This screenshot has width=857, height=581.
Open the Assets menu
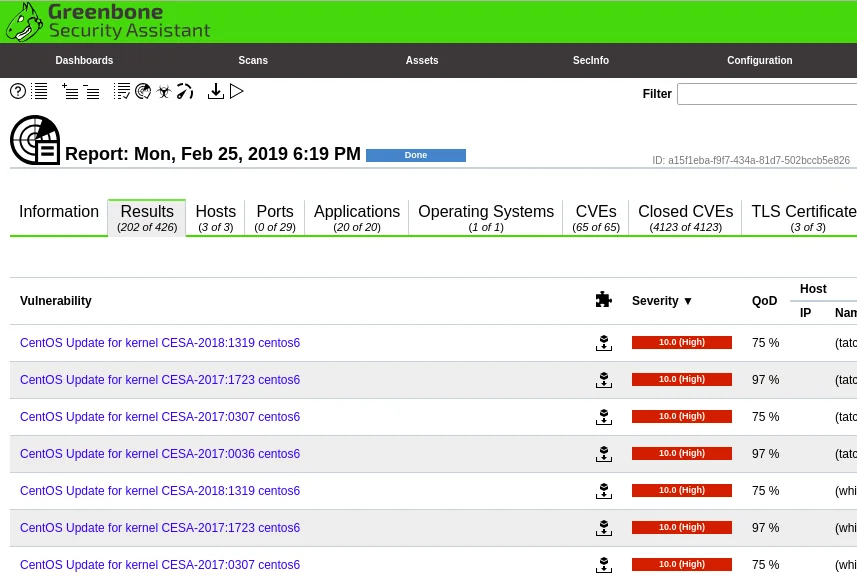point(422,60)
